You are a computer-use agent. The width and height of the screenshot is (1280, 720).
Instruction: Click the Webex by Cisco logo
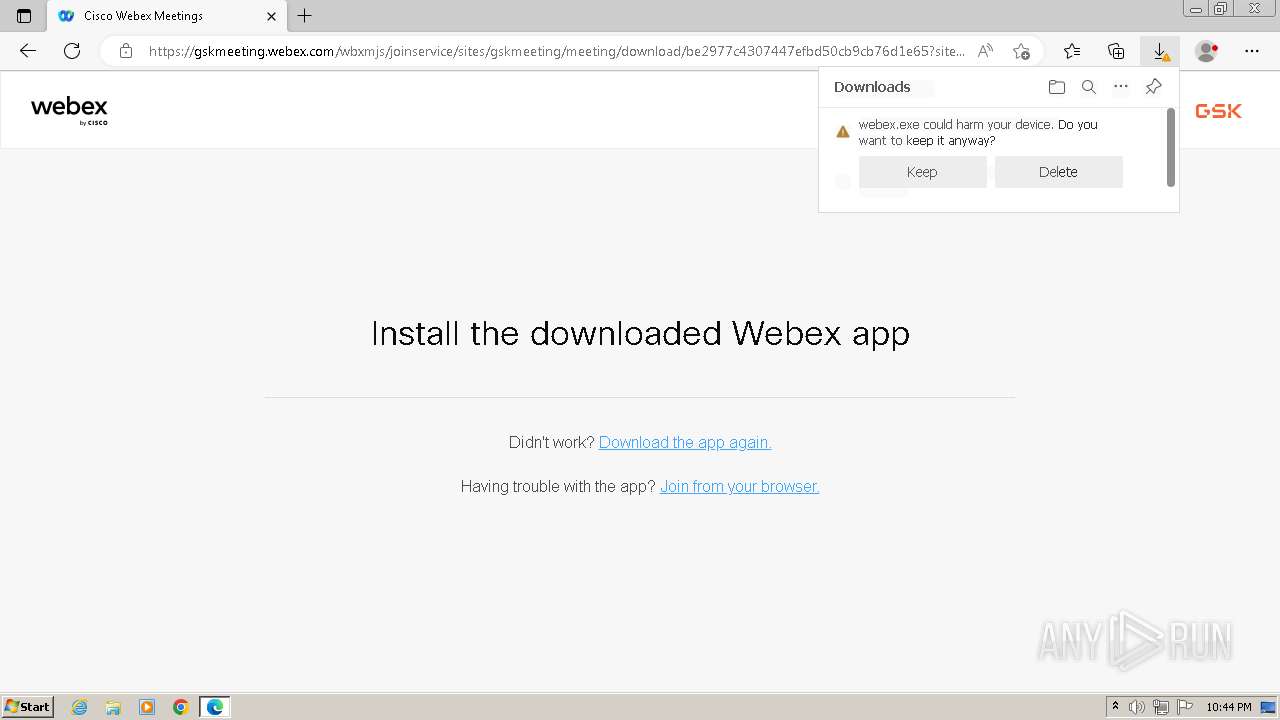69,110
